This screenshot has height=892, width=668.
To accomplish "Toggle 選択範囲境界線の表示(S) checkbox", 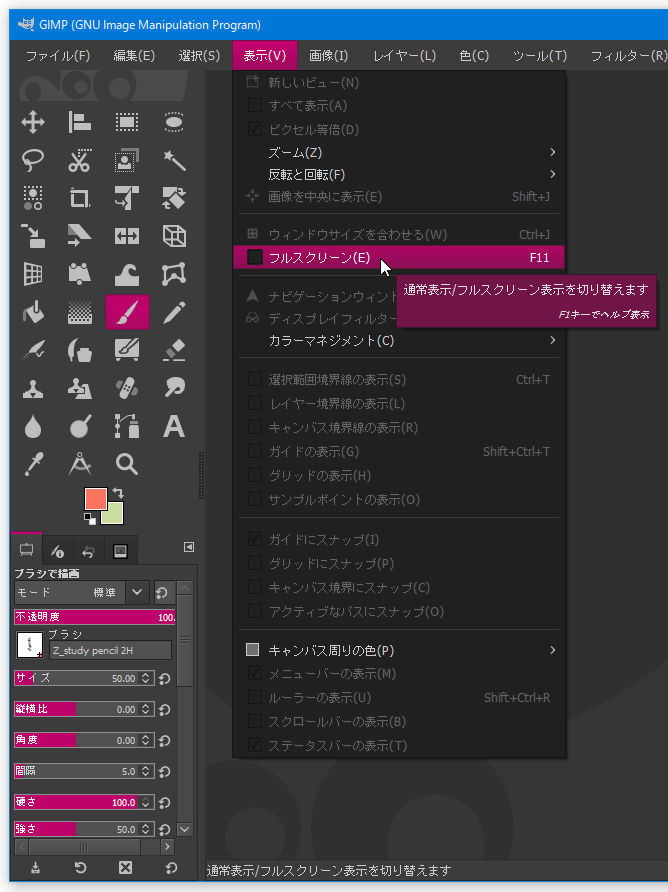I will pyautogui.click(x=254, y=379).
